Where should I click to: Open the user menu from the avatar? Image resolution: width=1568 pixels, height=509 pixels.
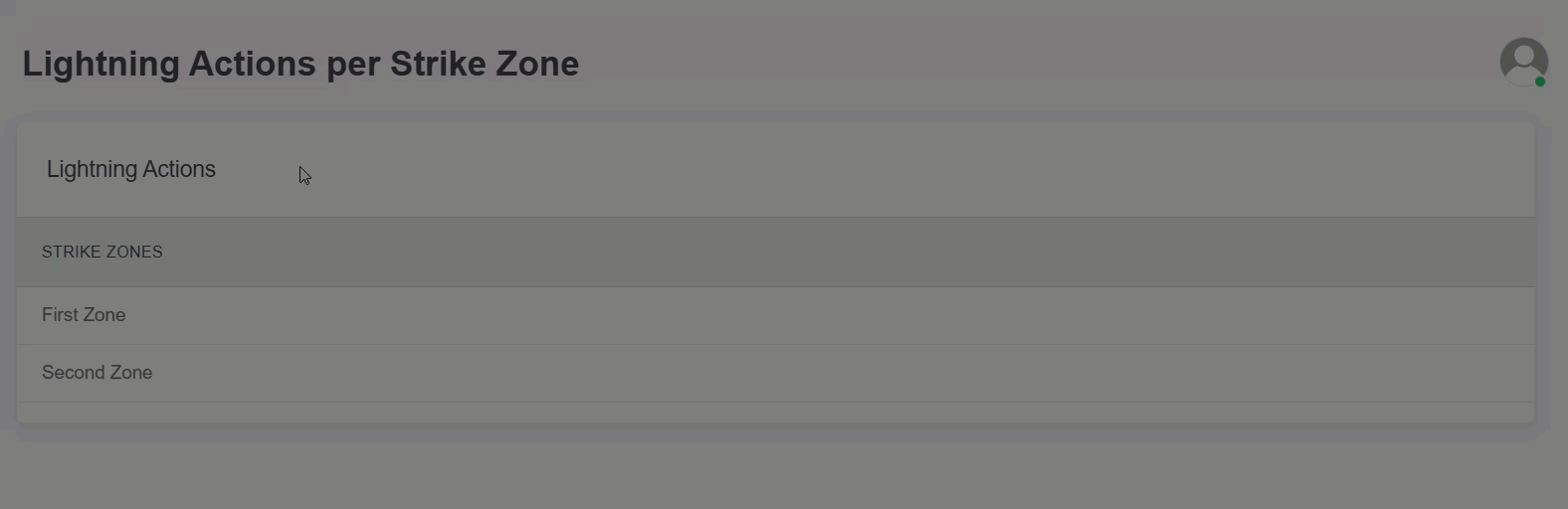(x=1523, y=62)
